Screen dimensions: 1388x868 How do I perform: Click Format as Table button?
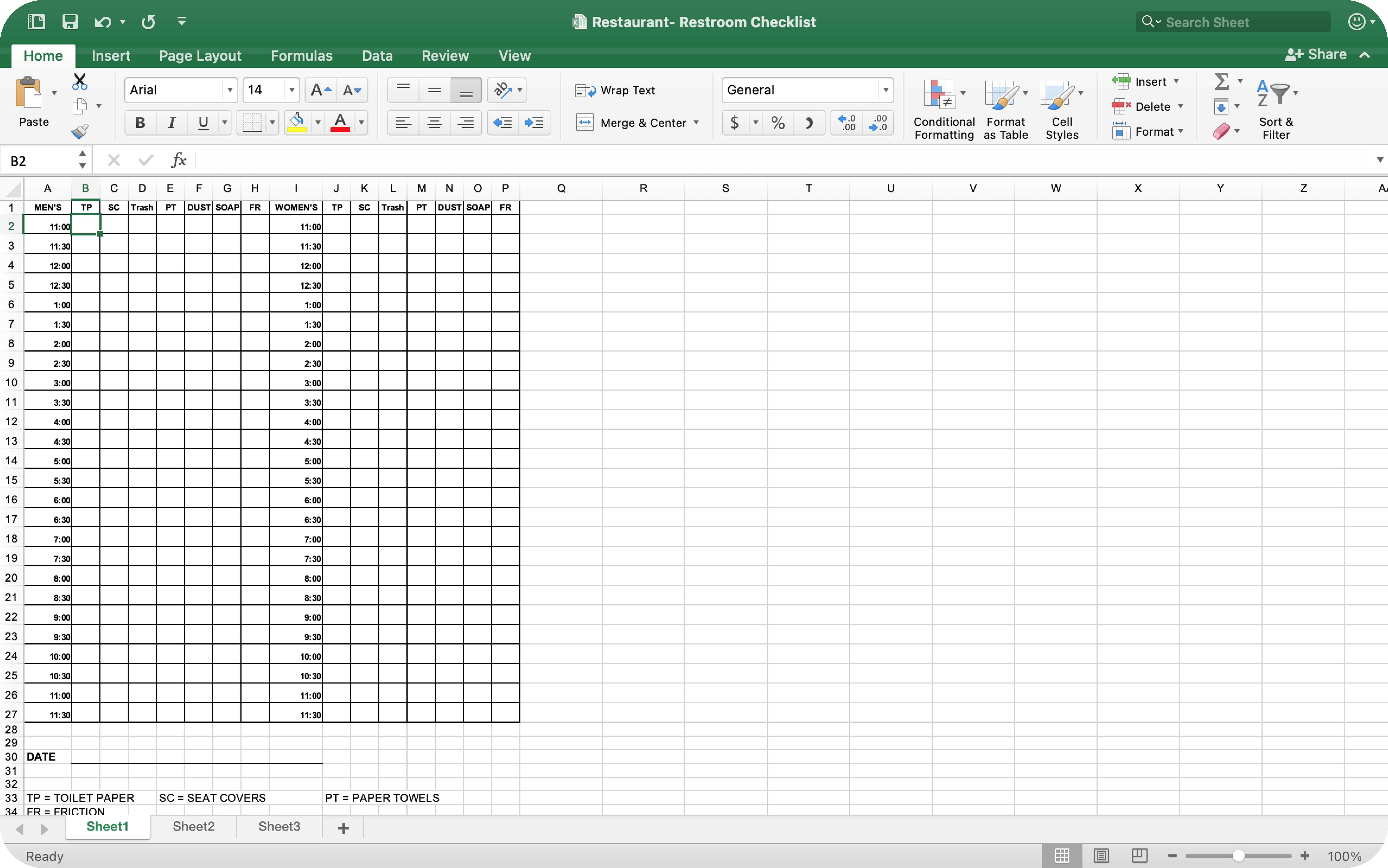click(1006, 109)
